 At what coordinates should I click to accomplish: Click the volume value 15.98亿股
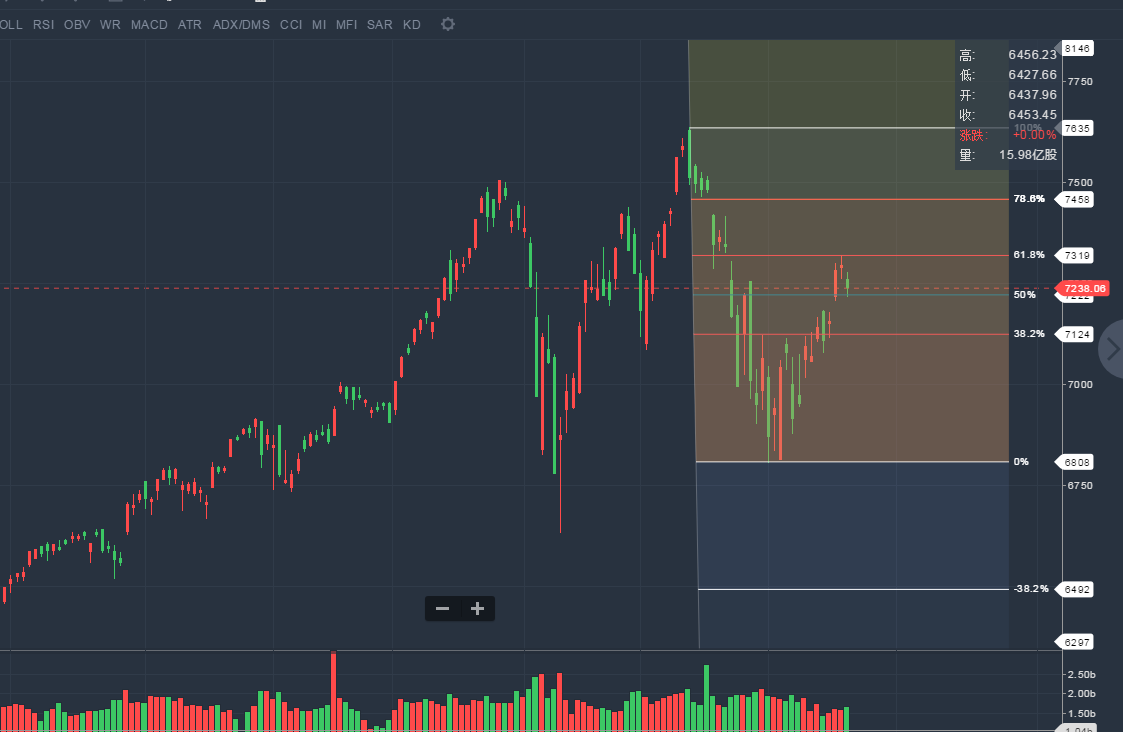[x=1028, y=155]
